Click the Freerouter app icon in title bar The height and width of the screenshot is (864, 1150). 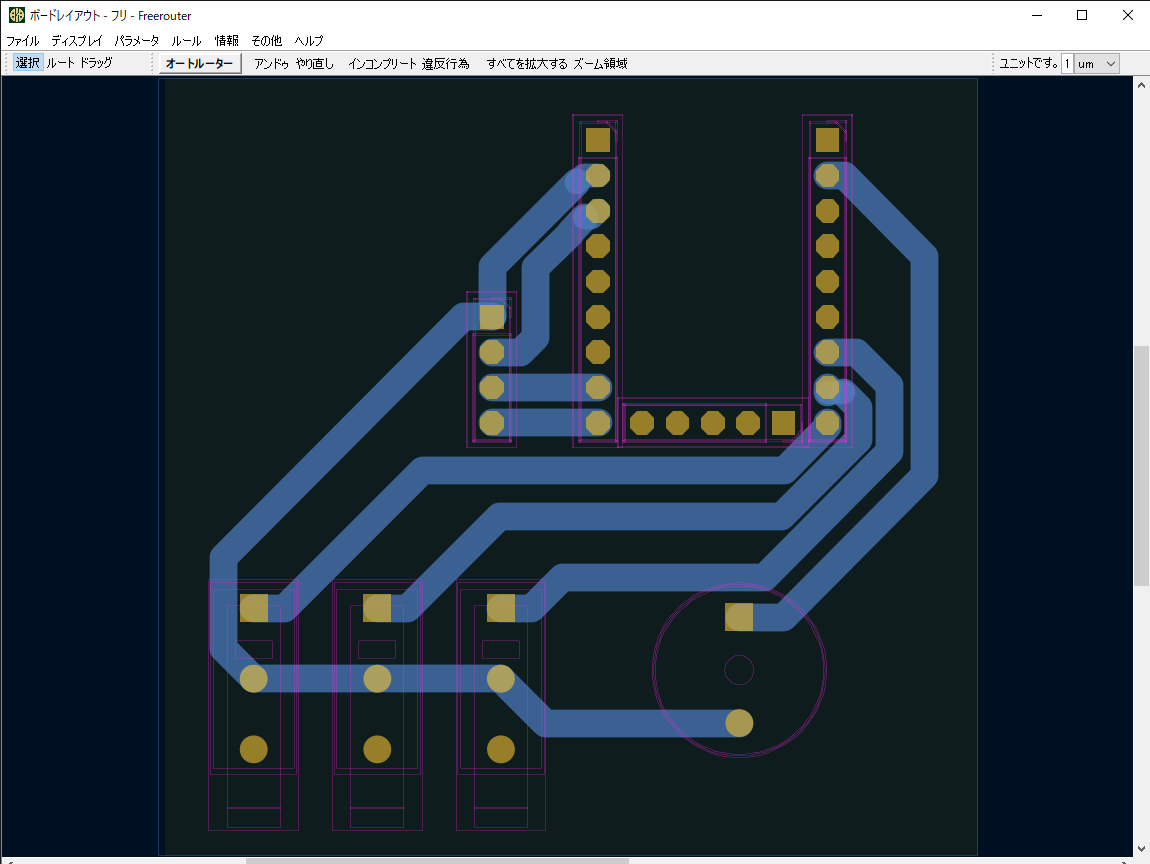tap(16, 15)
